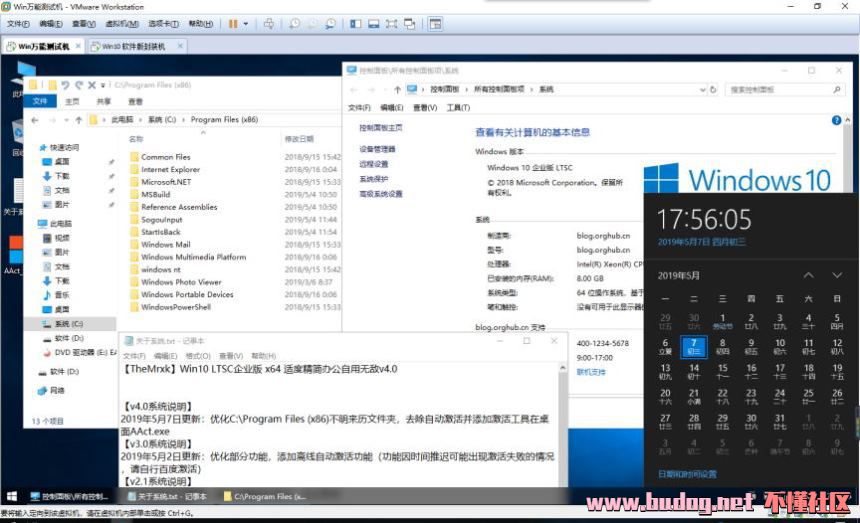Open the 格式(O) menu in Notepad
Screen dimensions: 860x523
(x=198, y=356)
